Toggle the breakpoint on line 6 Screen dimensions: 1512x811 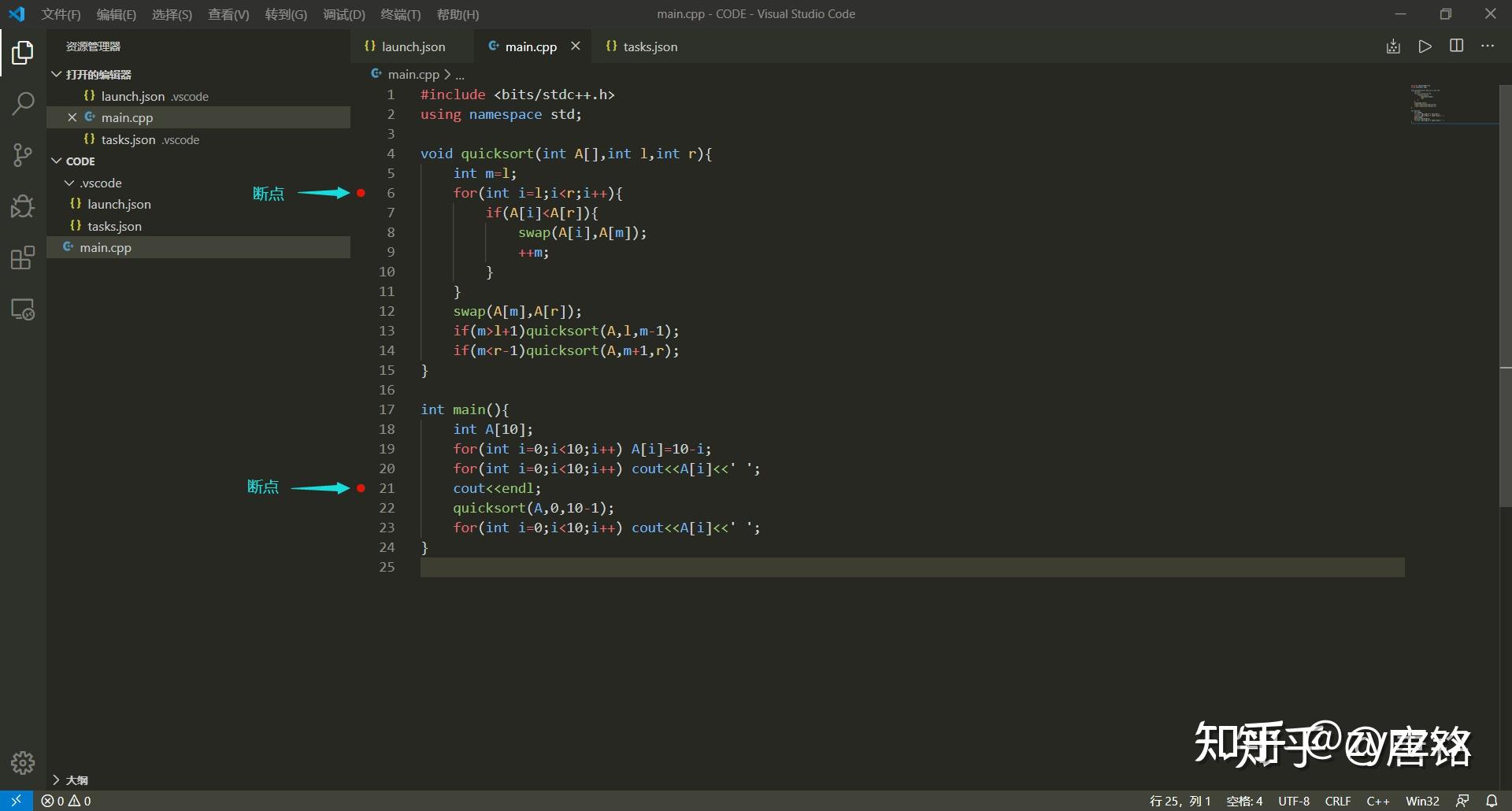[361, 193]
